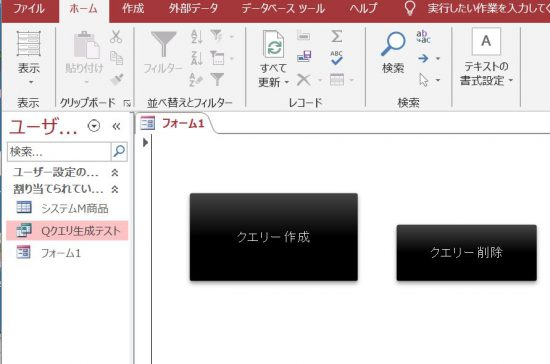This screenshot has height=364, width=550.
Task: Click the delete record X icon
Action: pos(304,80)
